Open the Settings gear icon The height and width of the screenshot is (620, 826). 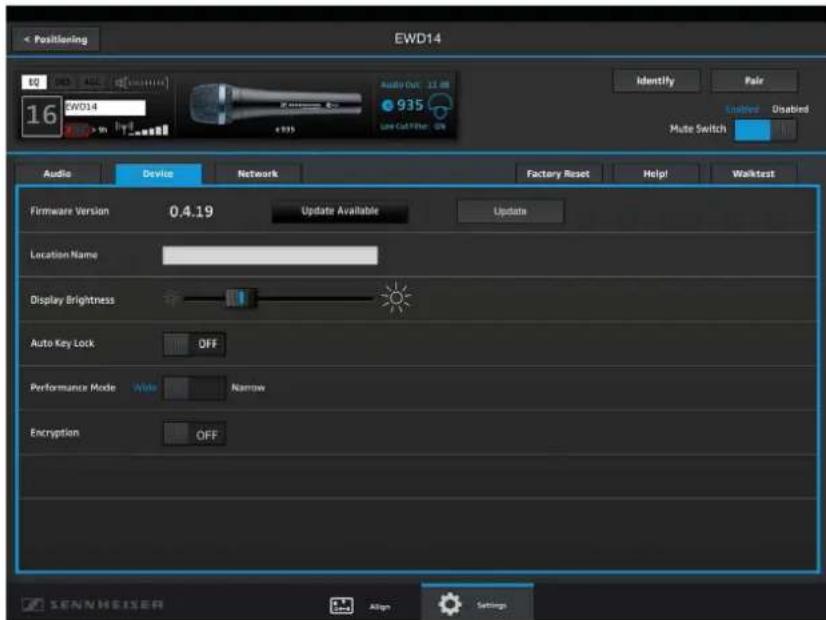pos(450,604)
